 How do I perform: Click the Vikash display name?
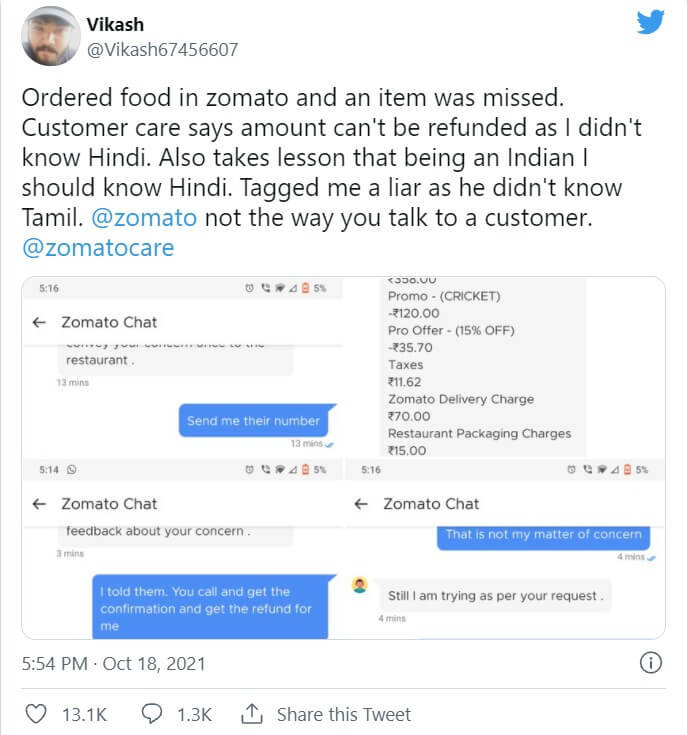(116, 25)
